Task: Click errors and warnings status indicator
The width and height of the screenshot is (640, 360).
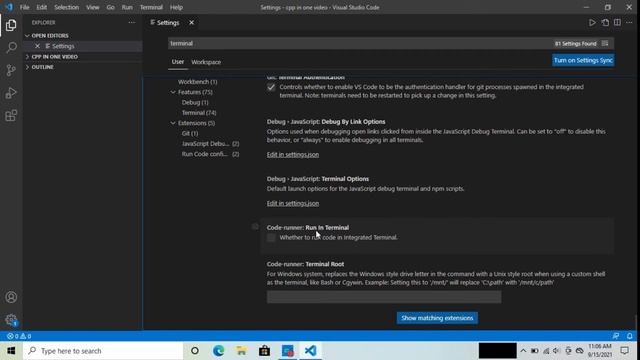Action: [x=19, y=336]
